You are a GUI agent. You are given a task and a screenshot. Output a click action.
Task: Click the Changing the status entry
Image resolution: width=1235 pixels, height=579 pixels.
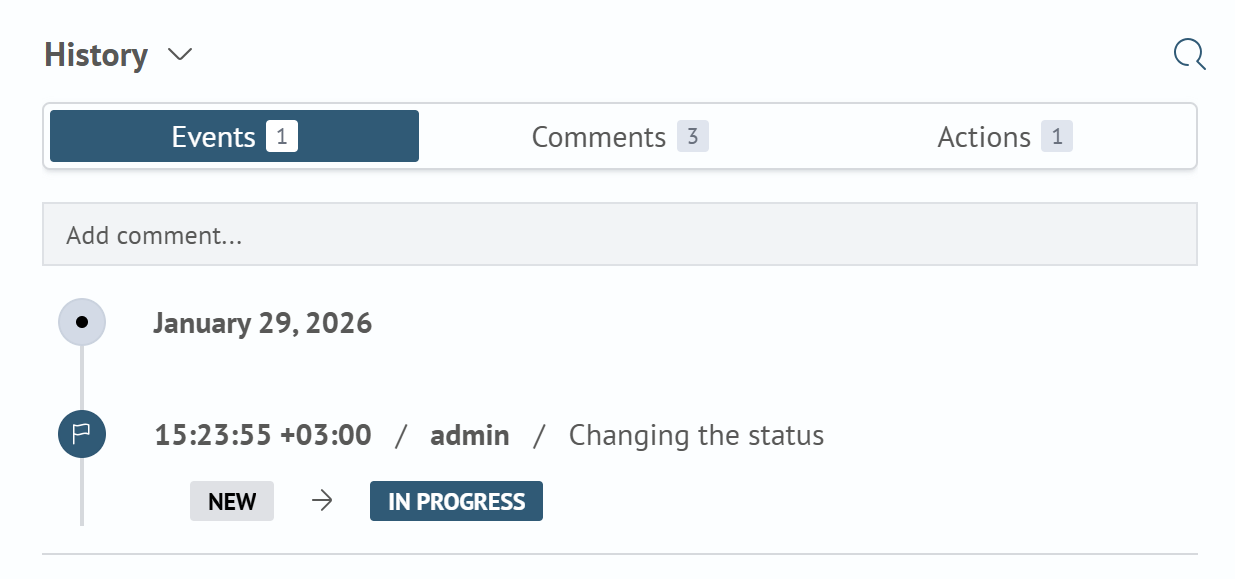[x=696, y=435]
